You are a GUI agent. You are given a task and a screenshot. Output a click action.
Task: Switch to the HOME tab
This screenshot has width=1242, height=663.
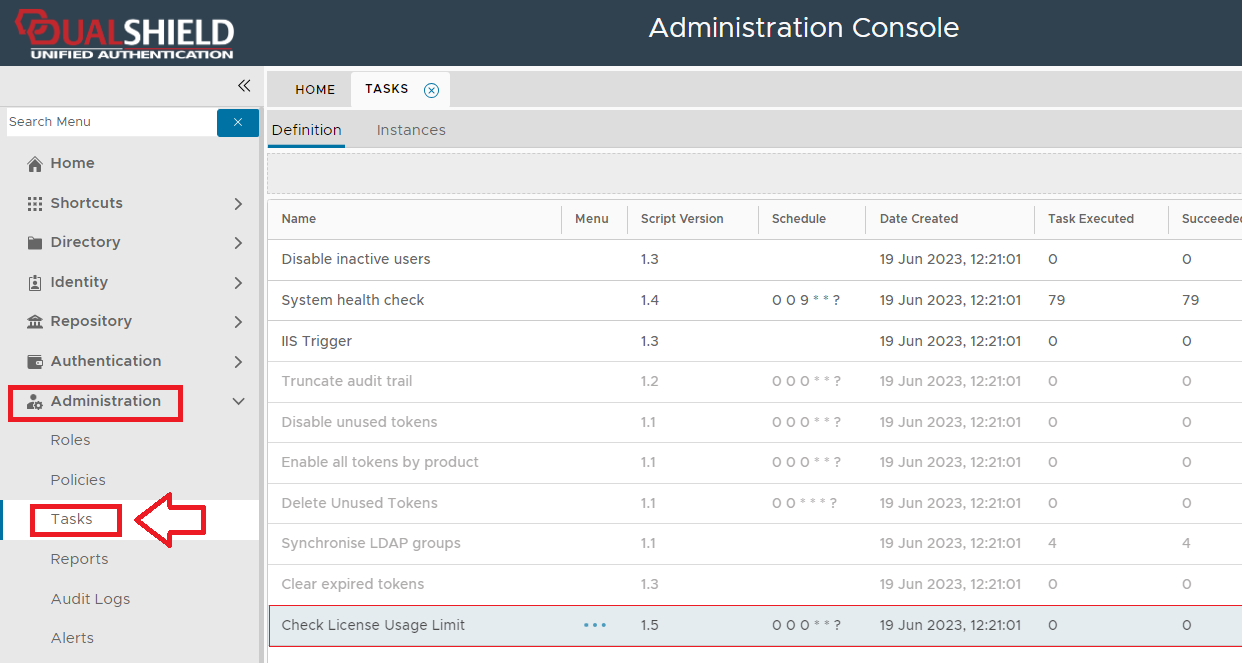[x=315, y=90]
